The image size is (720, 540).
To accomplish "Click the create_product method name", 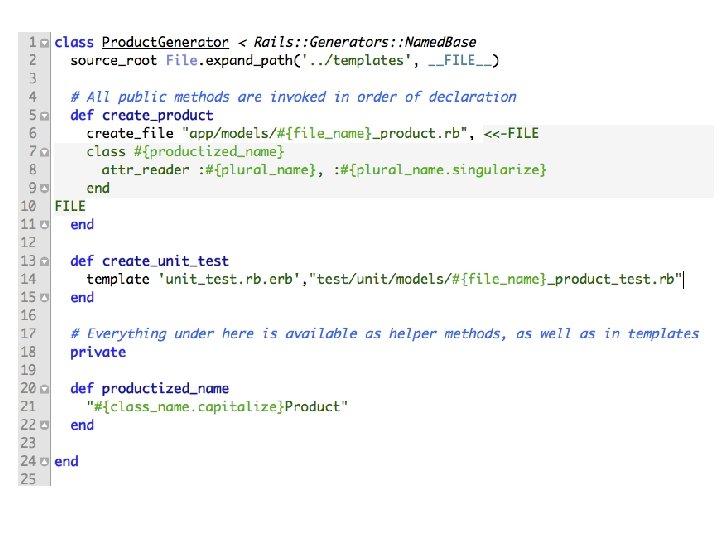I will coord(158,115).
